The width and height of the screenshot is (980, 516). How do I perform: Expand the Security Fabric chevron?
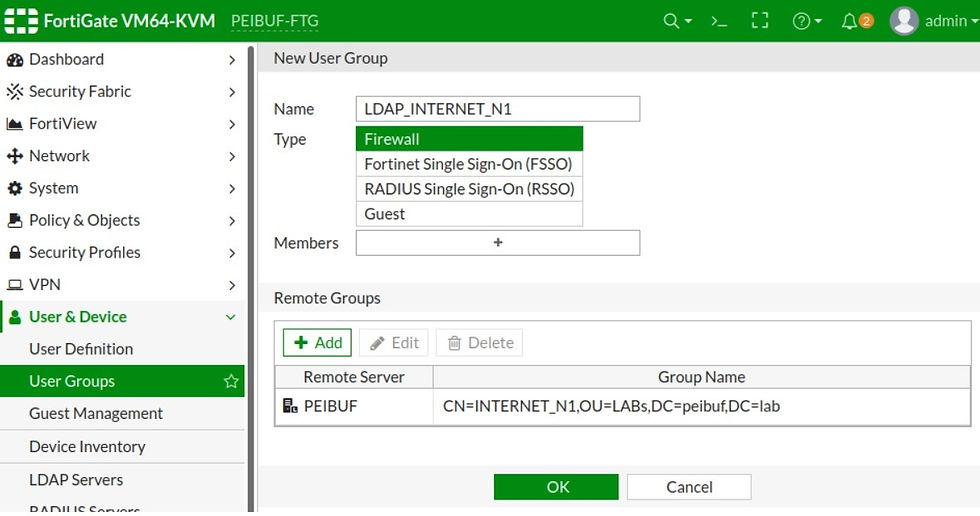[232, 92]
